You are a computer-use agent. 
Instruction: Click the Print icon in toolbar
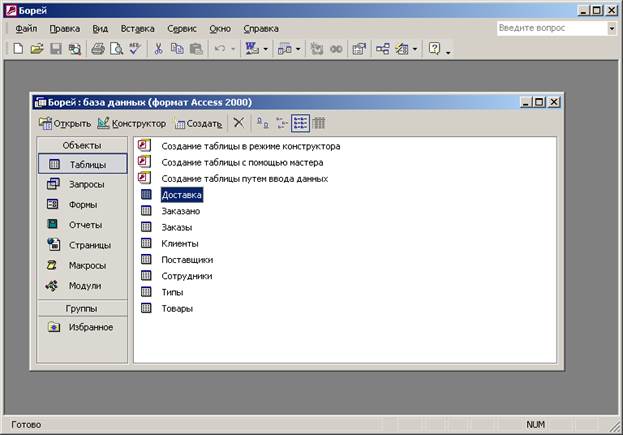[97, 48]
